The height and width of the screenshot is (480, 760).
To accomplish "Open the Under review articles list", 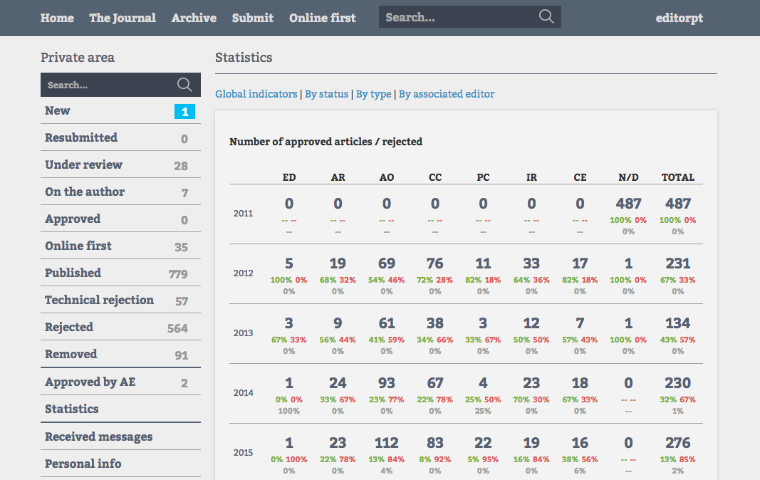I will click(x=84, y=165).
